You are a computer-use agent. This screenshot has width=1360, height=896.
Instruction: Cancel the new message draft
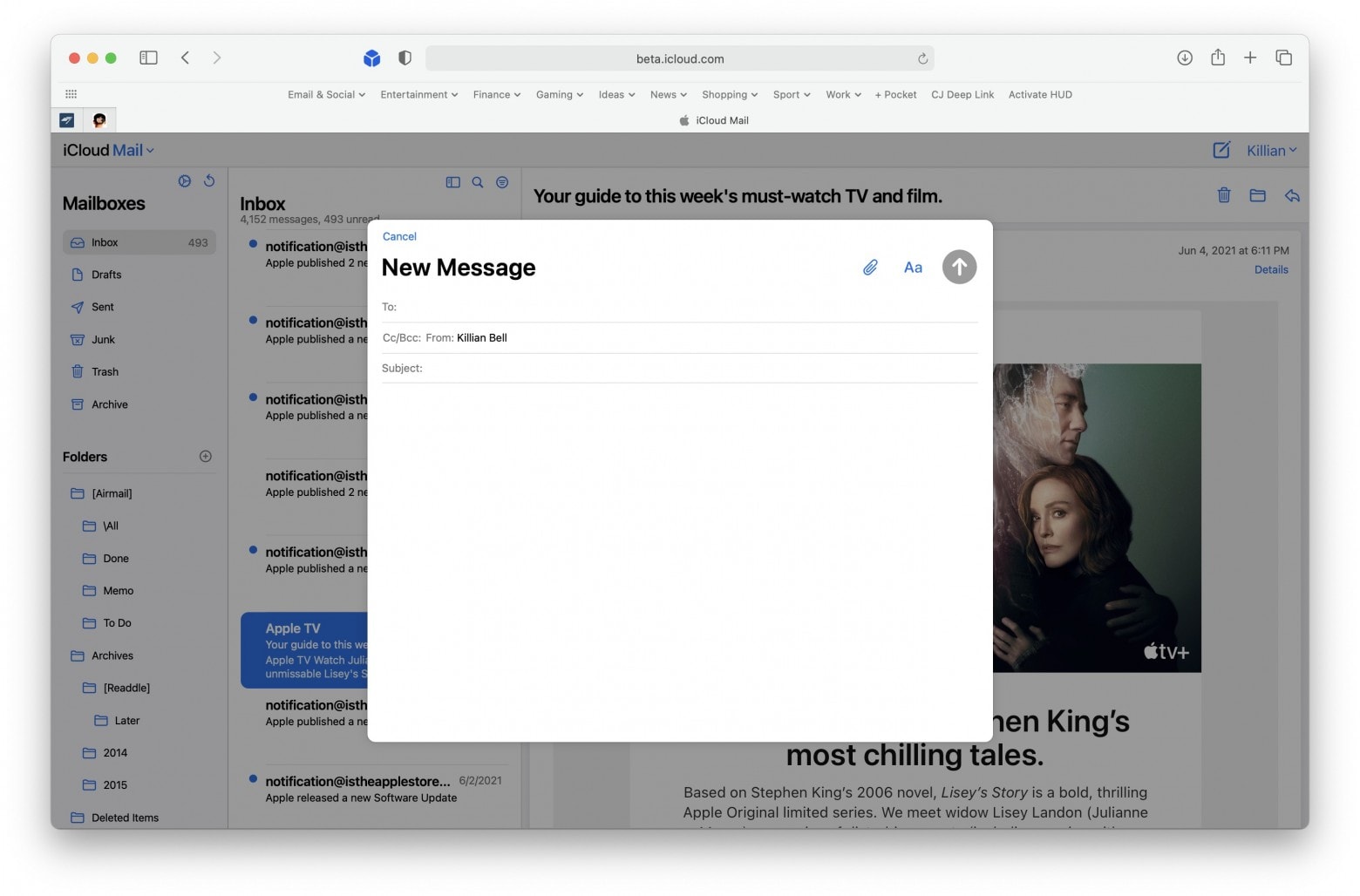pos(399,236)
